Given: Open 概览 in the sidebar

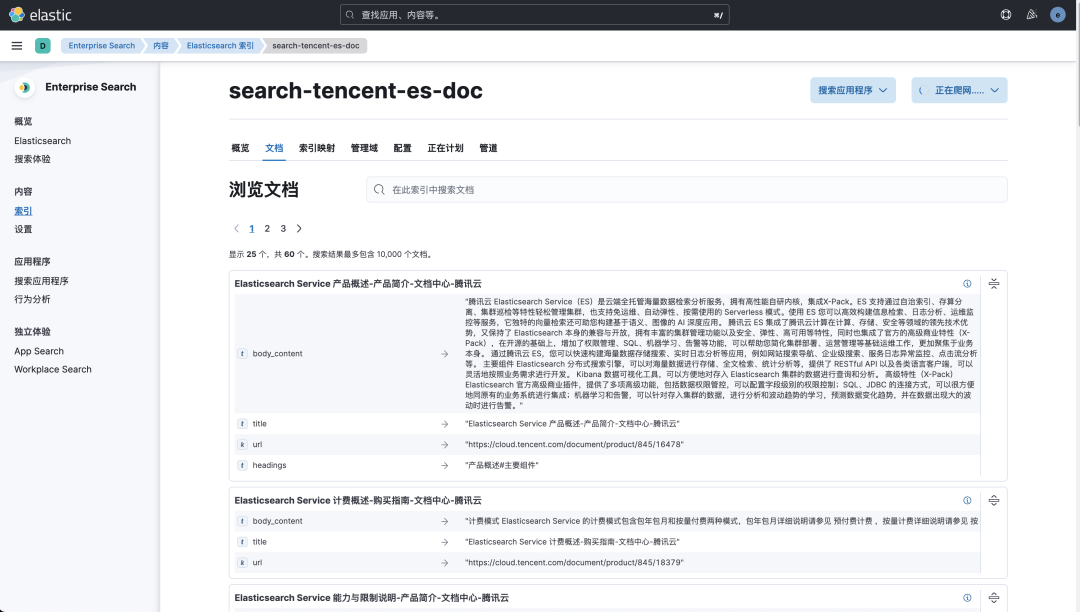Looking at the screenshot, I should [x=23, y=121].
